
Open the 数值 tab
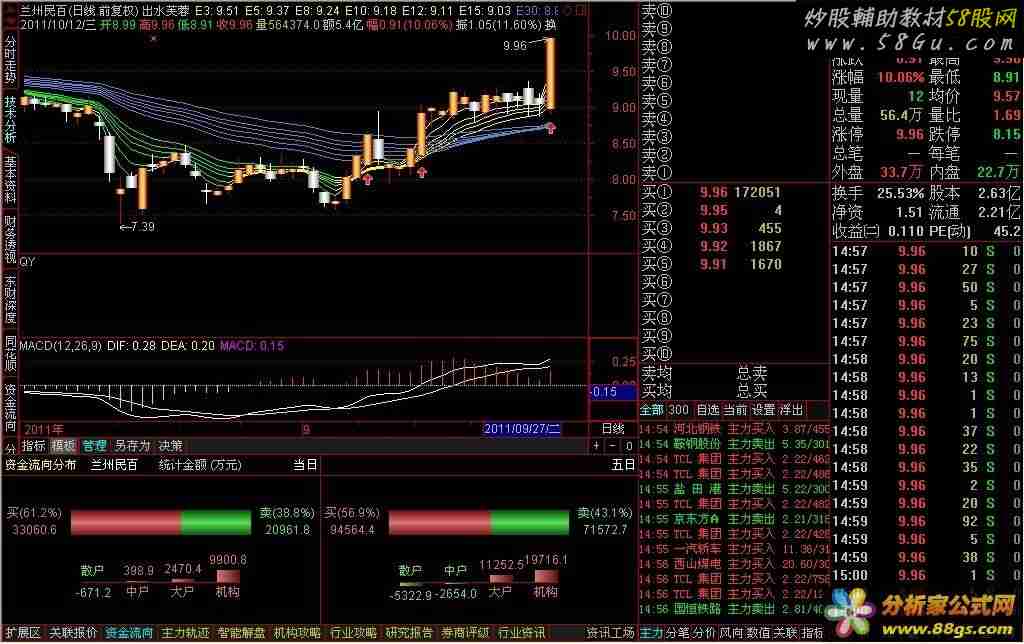(759, 633)
